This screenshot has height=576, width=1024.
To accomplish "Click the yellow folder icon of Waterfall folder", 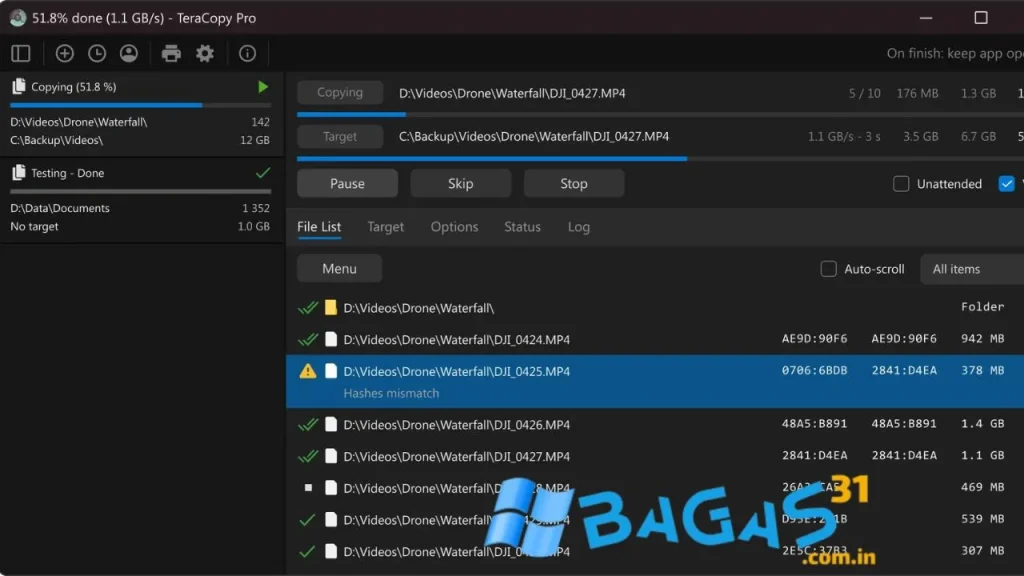I will [x=330, y=308].
